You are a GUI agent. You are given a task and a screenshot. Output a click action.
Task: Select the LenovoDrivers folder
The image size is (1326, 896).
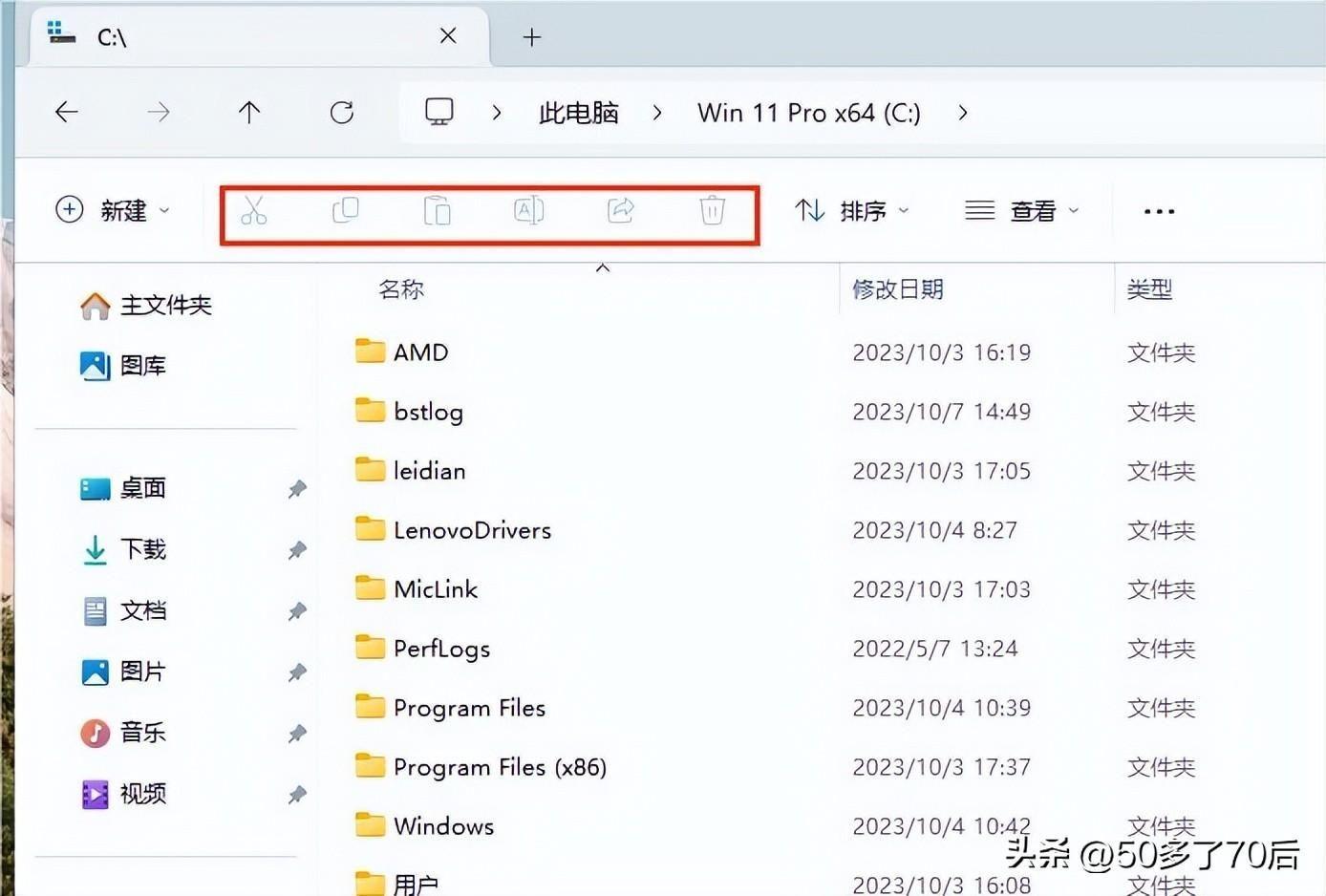(x=453, y=530)
